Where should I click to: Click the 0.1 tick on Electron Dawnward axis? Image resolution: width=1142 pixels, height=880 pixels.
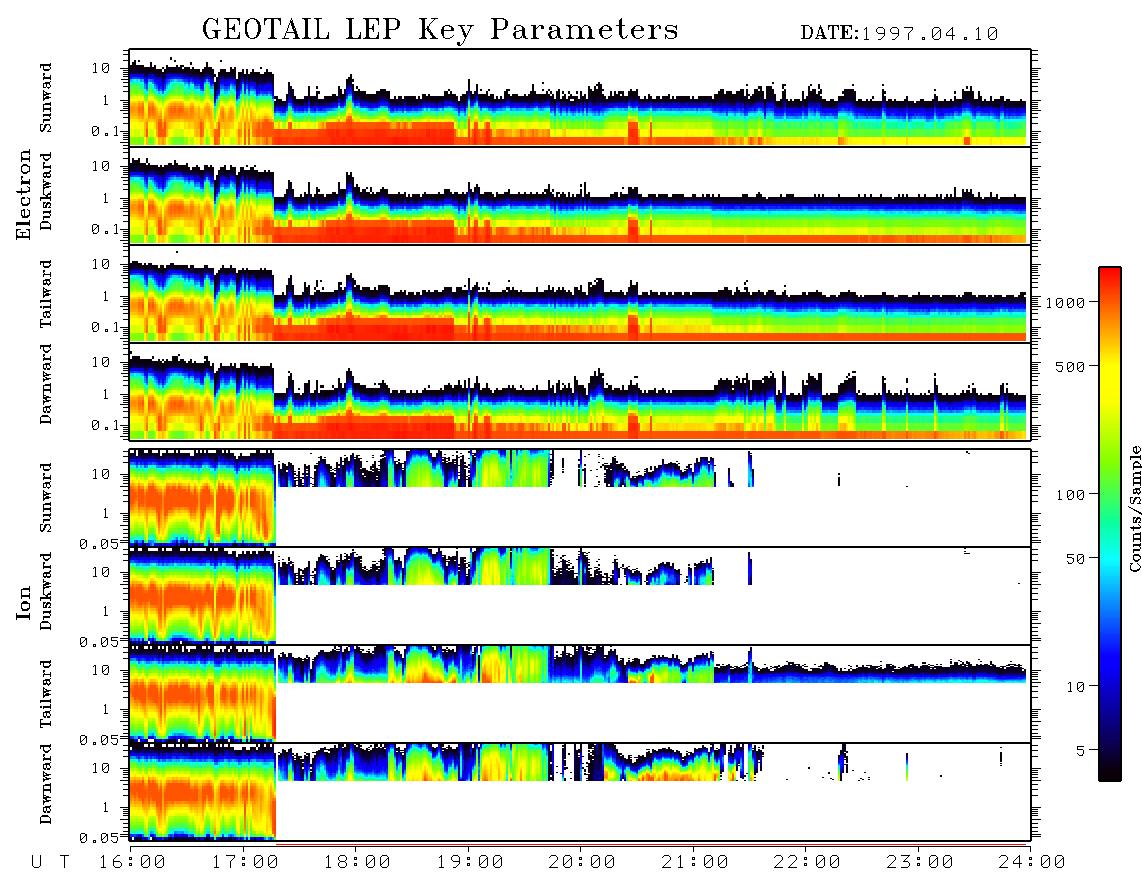pyautogui.click(x=105, y=425)
